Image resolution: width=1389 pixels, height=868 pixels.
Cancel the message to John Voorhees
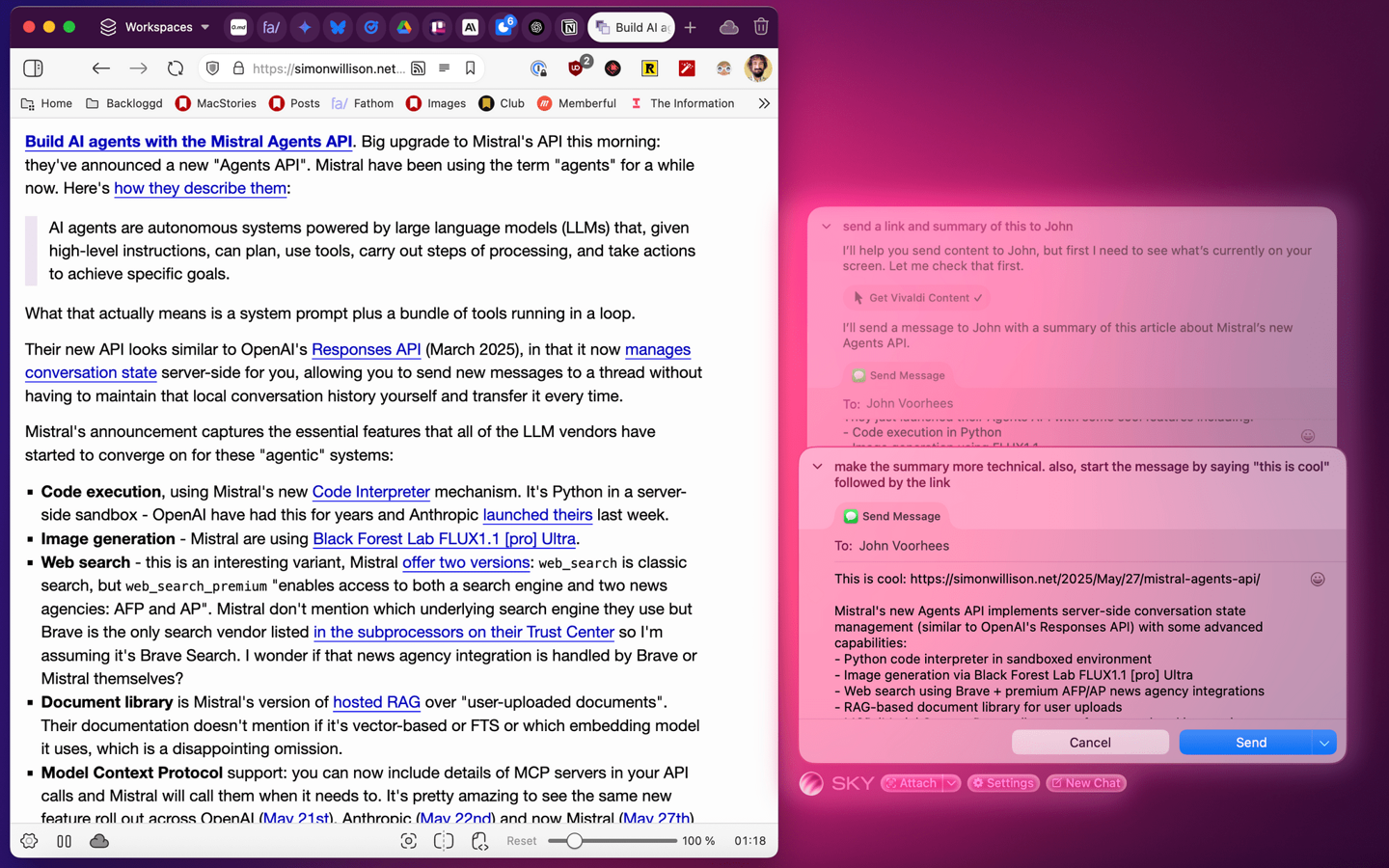point(1089,743)
